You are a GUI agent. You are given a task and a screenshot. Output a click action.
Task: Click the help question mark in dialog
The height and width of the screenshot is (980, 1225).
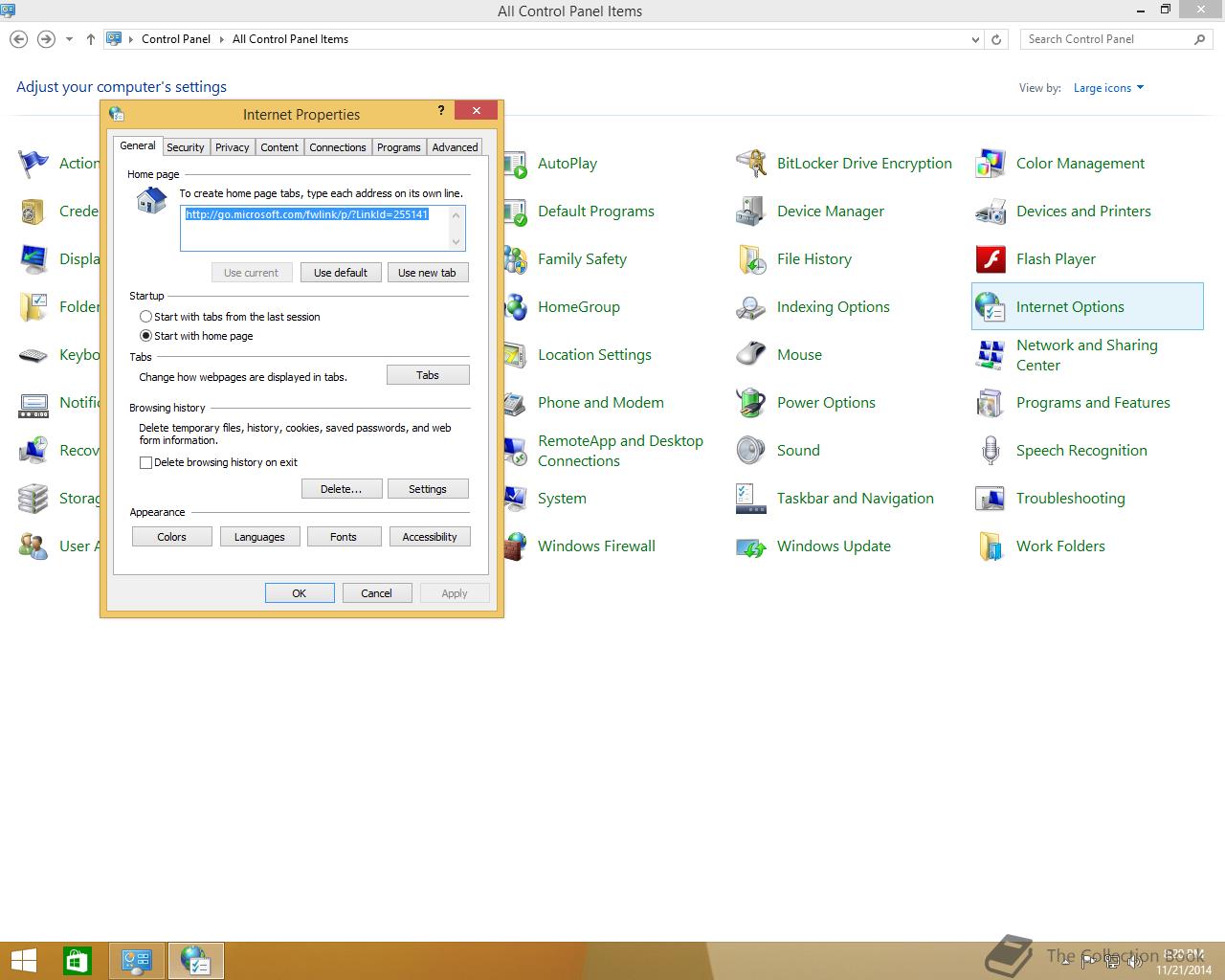[x=441, y=111]
